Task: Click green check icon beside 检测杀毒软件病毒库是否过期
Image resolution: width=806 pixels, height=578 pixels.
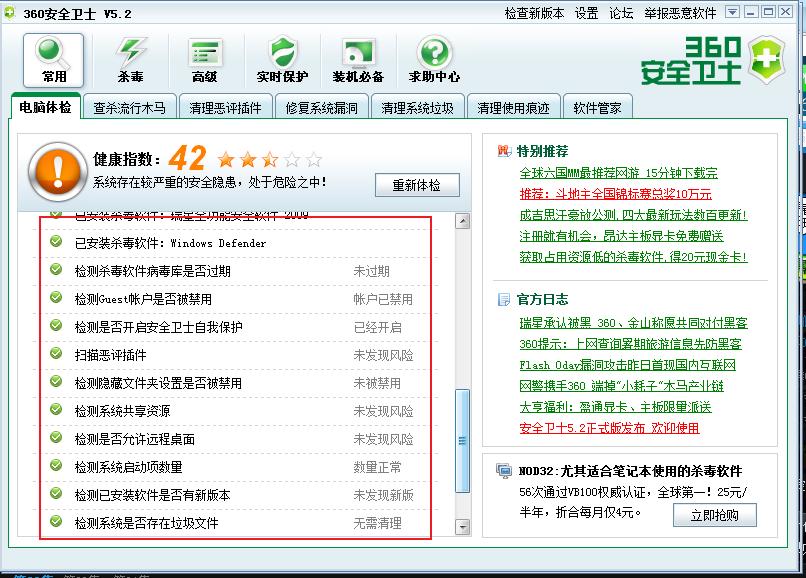Action: (56, 269)
